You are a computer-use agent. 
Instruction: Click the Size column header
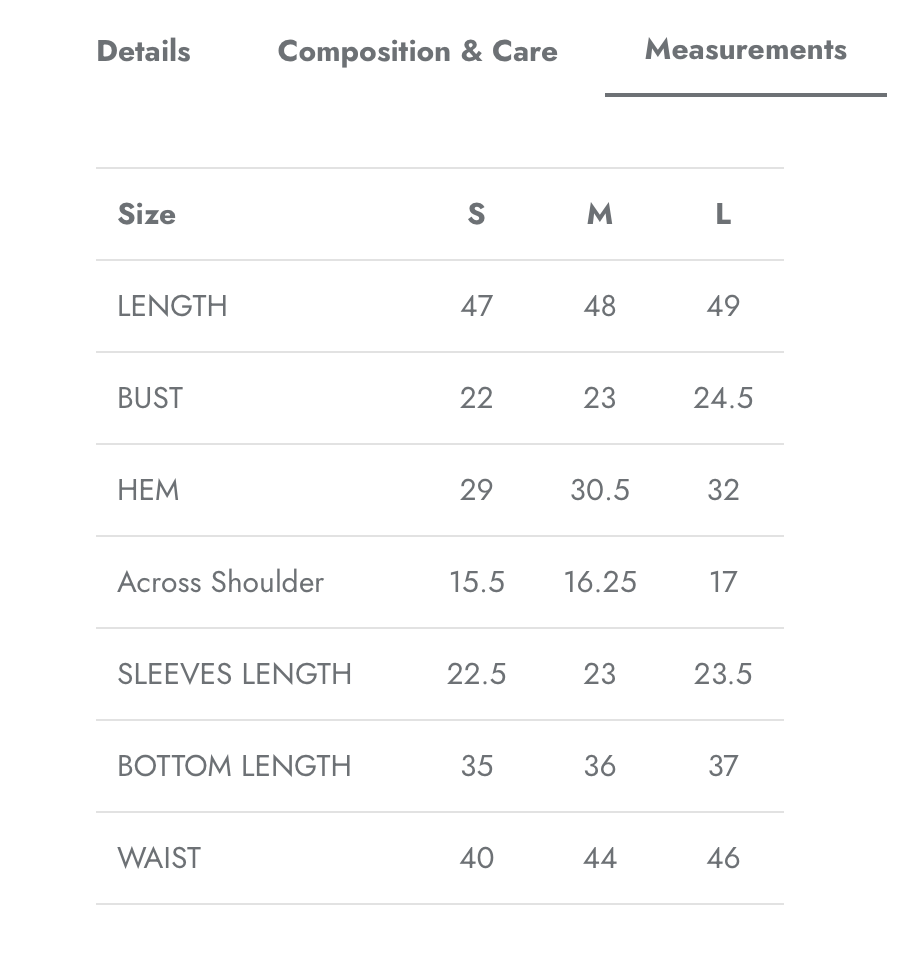[x=146, y=214]
